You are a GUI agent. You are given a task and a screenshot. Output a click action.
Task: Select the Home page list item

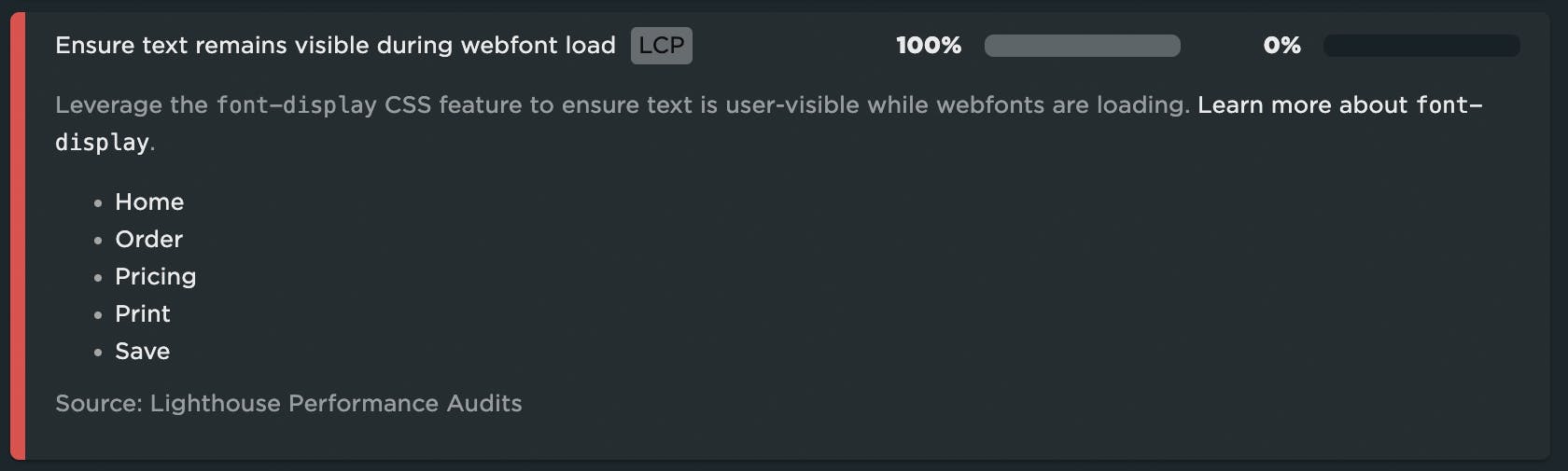pos(149,202)
